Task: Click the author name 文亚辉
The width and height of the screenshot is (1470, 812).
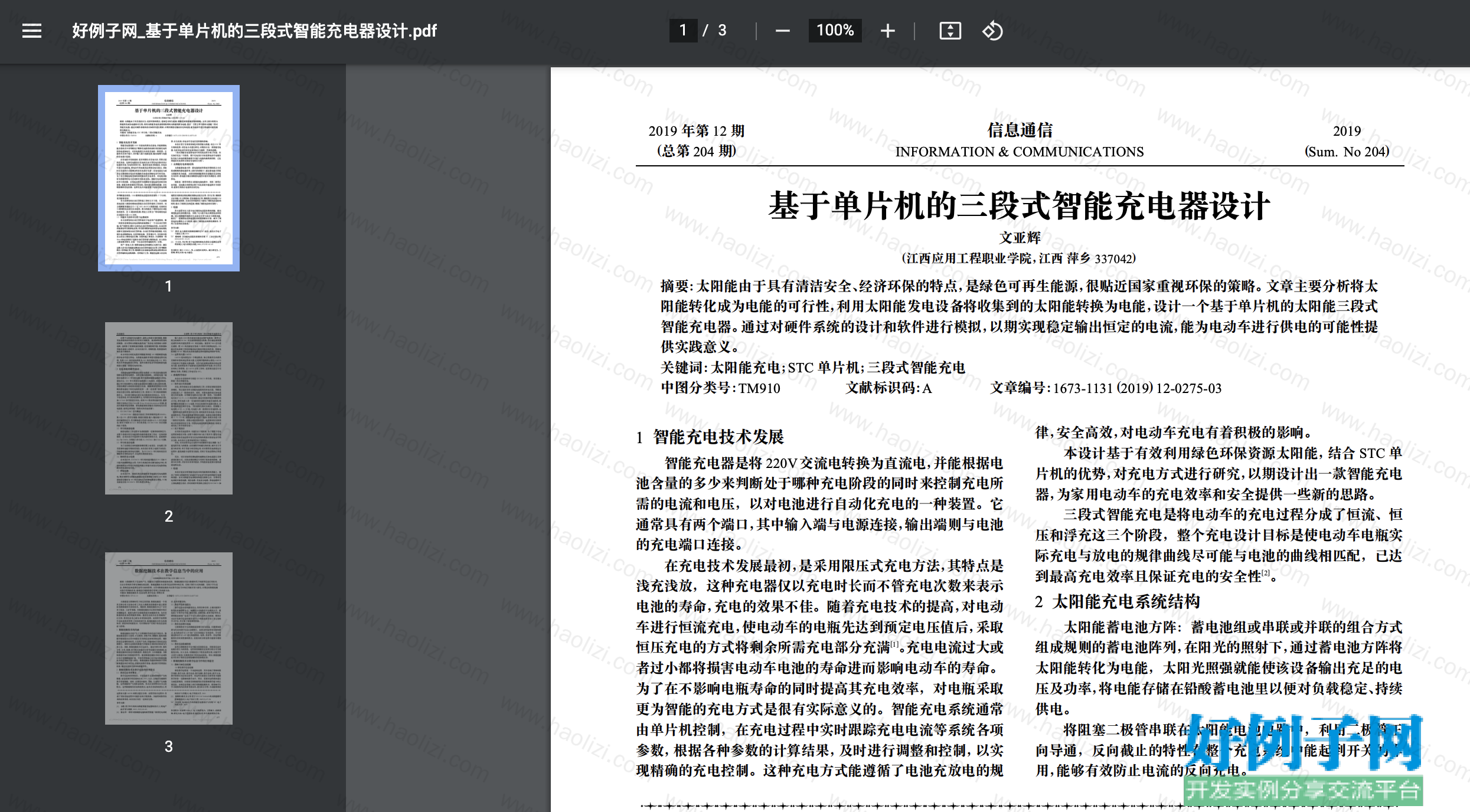Action: 1020,238
